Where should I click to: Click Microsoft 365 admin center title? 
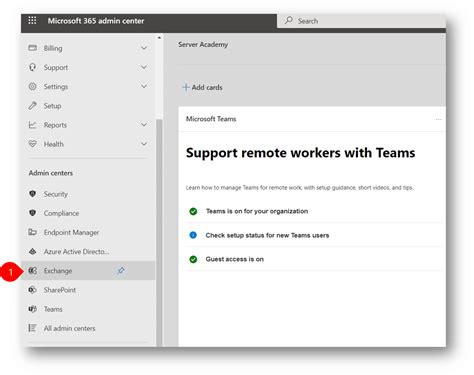tap(96, 21)
